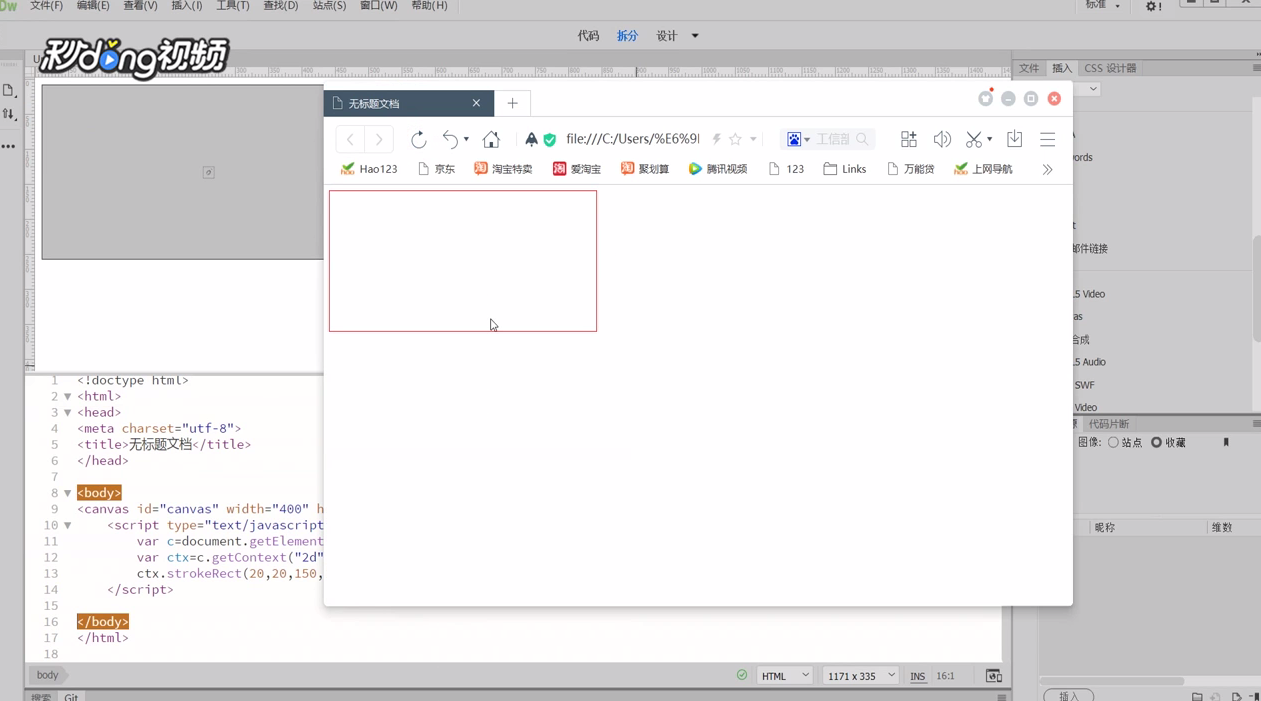The image size is (1261, 701).
Task: Click the real-time preview icon in status bar
Action: [993, 676]
